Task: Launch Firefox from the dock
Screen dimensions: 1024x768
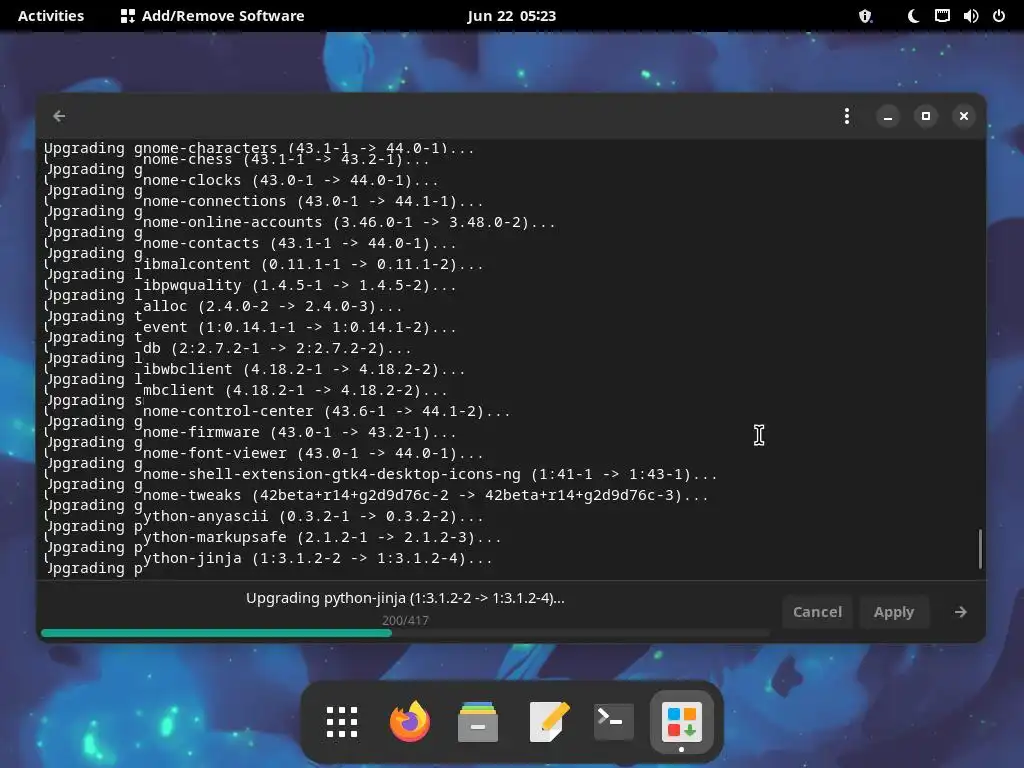Action: coord(409,722)
